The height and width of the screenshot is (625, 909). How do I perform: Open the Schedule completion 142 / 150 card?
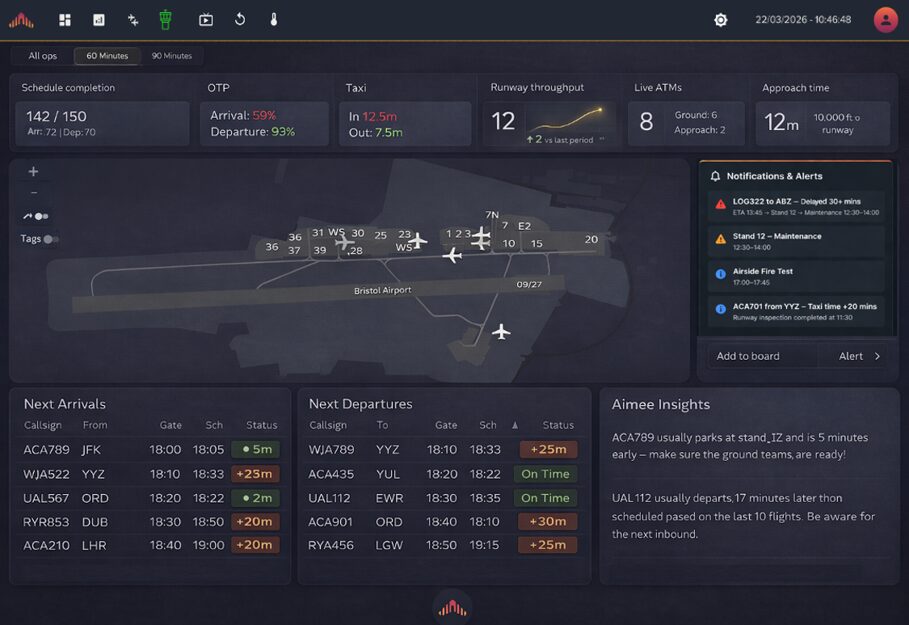click(102, 123)
